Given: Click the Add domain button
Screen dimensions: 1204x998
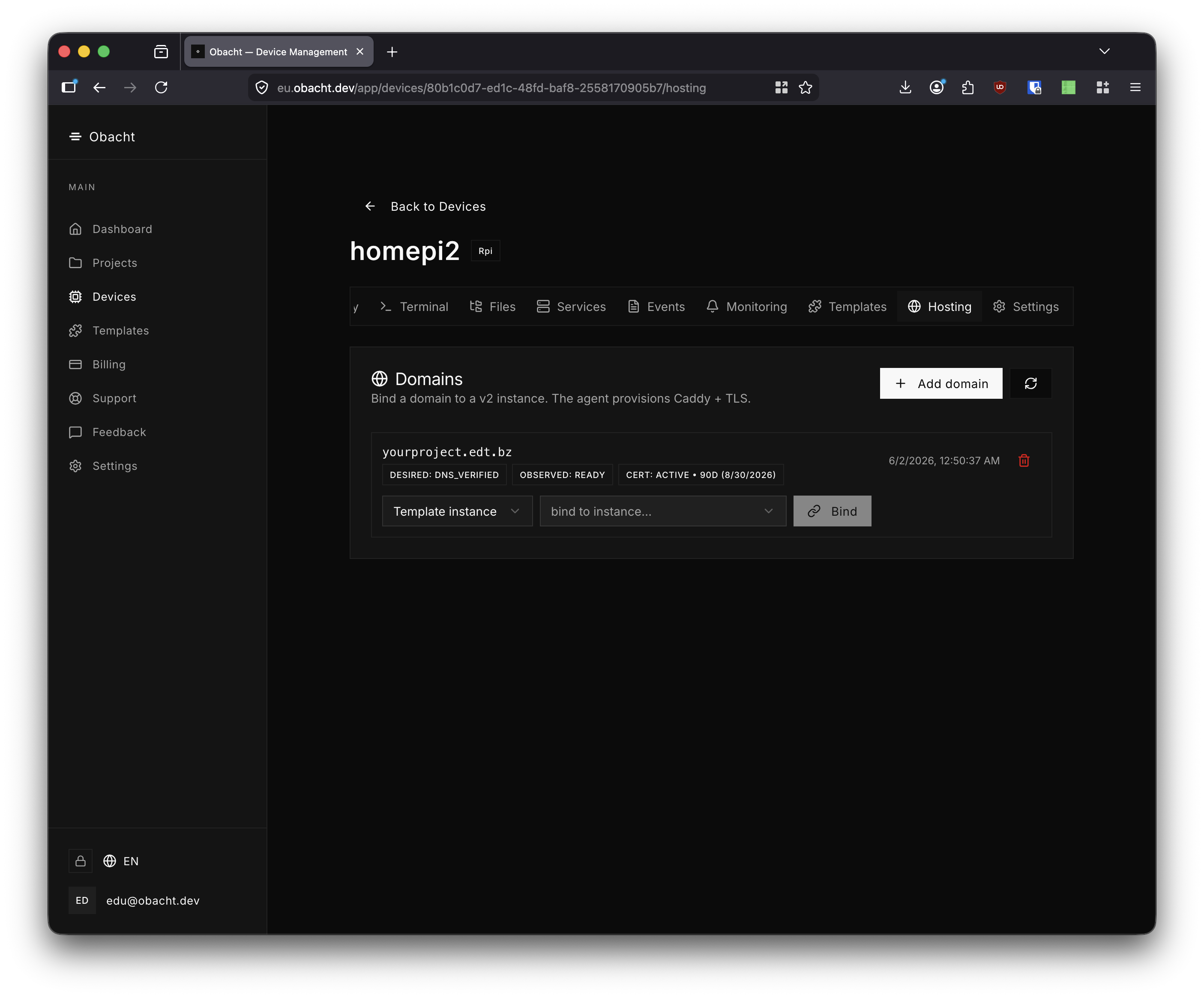Looking at the screenshot, I should coord(941,383).
